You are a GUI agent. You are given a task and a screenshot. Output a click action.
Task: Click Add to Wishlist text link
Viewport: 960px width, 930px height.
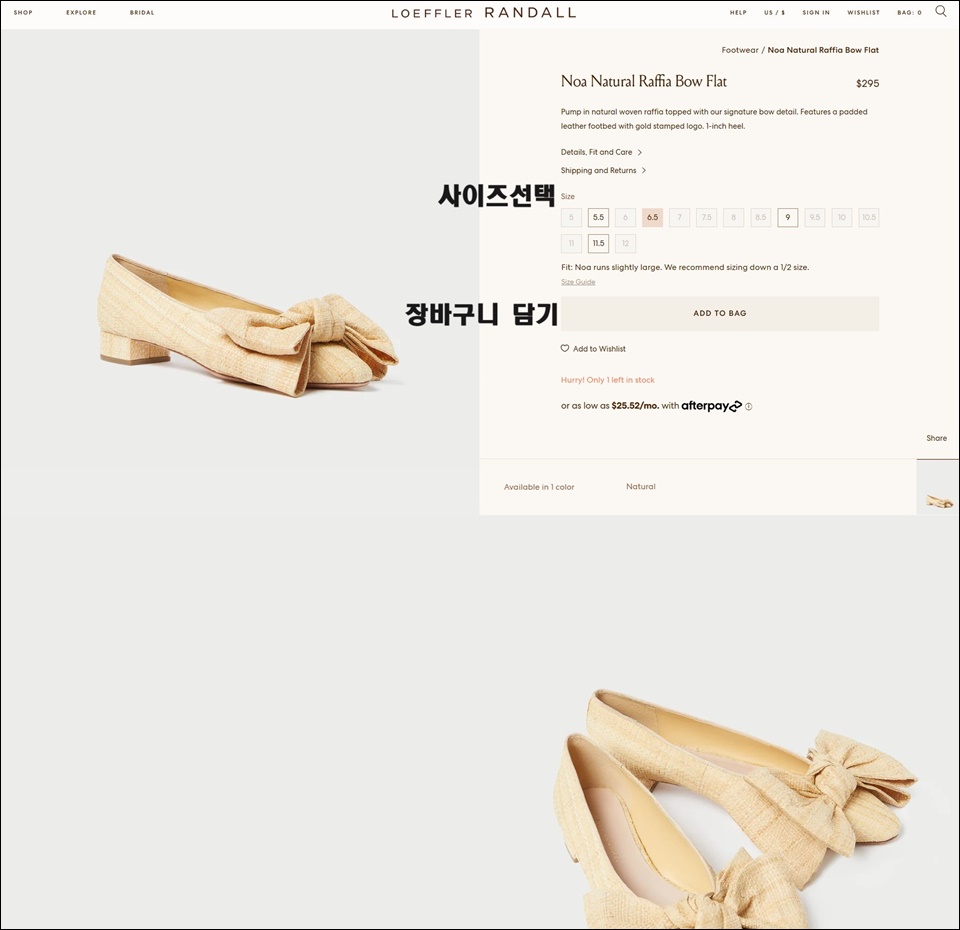point(599,349)
